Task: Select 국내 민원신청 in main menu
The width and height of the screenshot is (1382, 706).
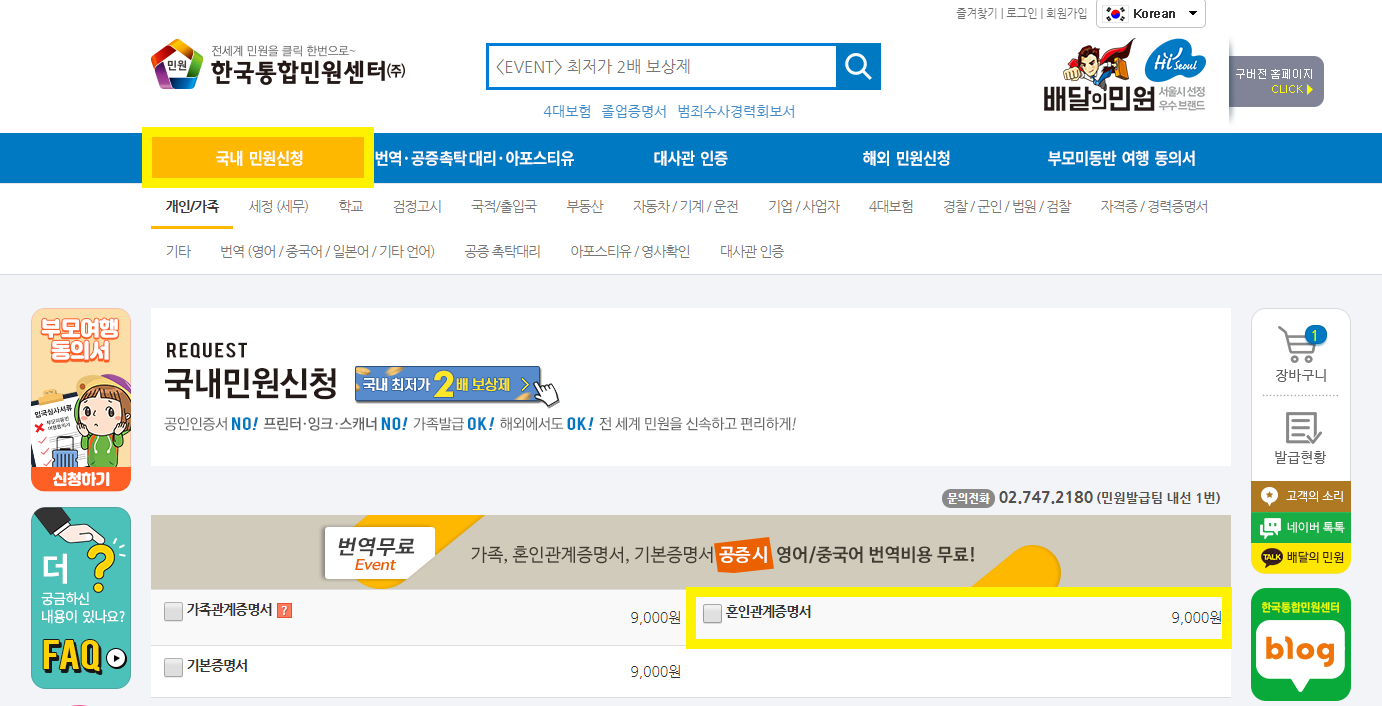Action: (258, 158)
